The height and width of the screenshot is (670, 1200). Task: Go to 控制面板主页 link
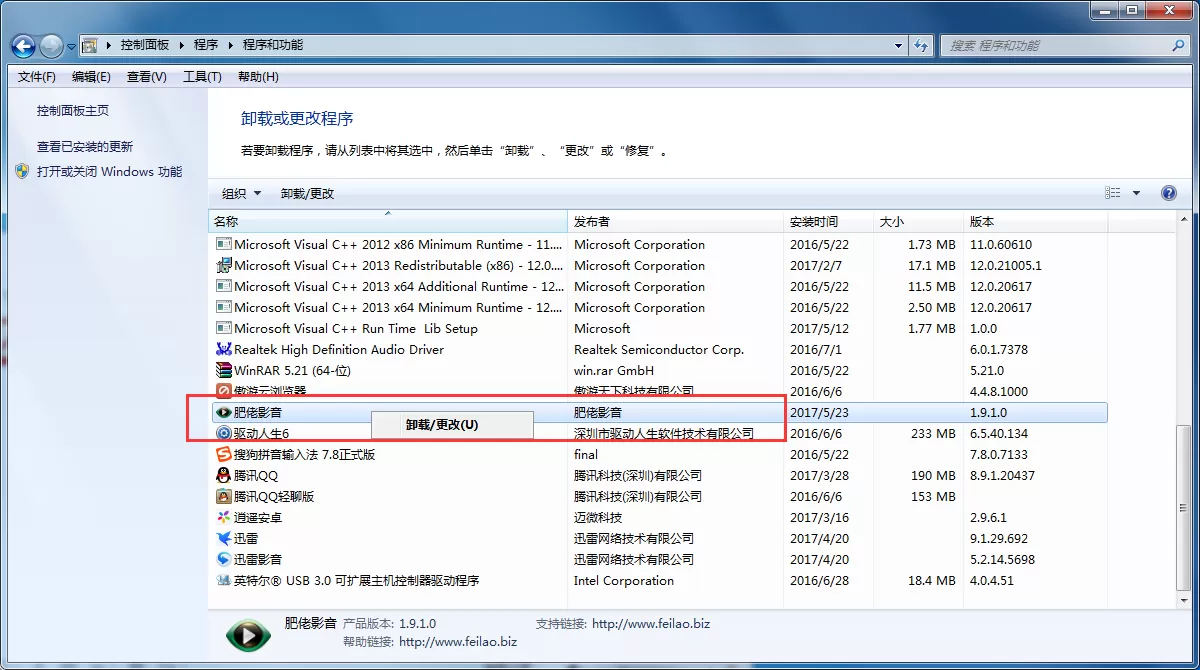coord(73,111)
